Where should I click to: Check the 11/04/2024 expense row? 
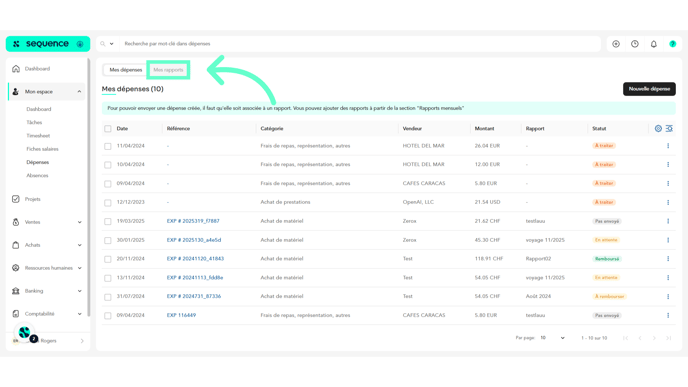click(x=108, y=146)
